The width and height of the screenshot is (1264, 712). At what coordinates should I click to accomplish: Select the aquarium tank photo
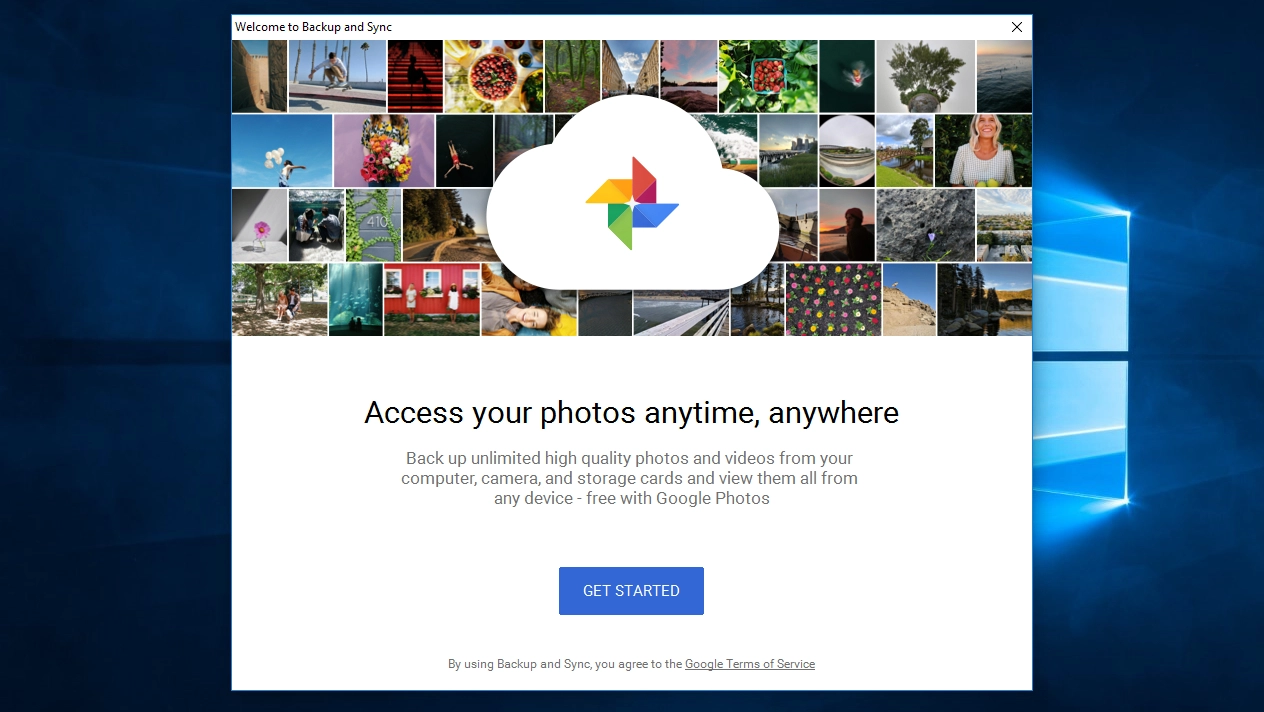pyautogui.click(x=356, y=300)
